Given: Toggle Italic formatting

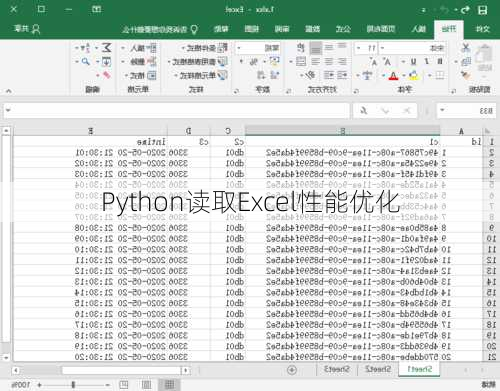Looking at the screenshot, I should point(427,62).
